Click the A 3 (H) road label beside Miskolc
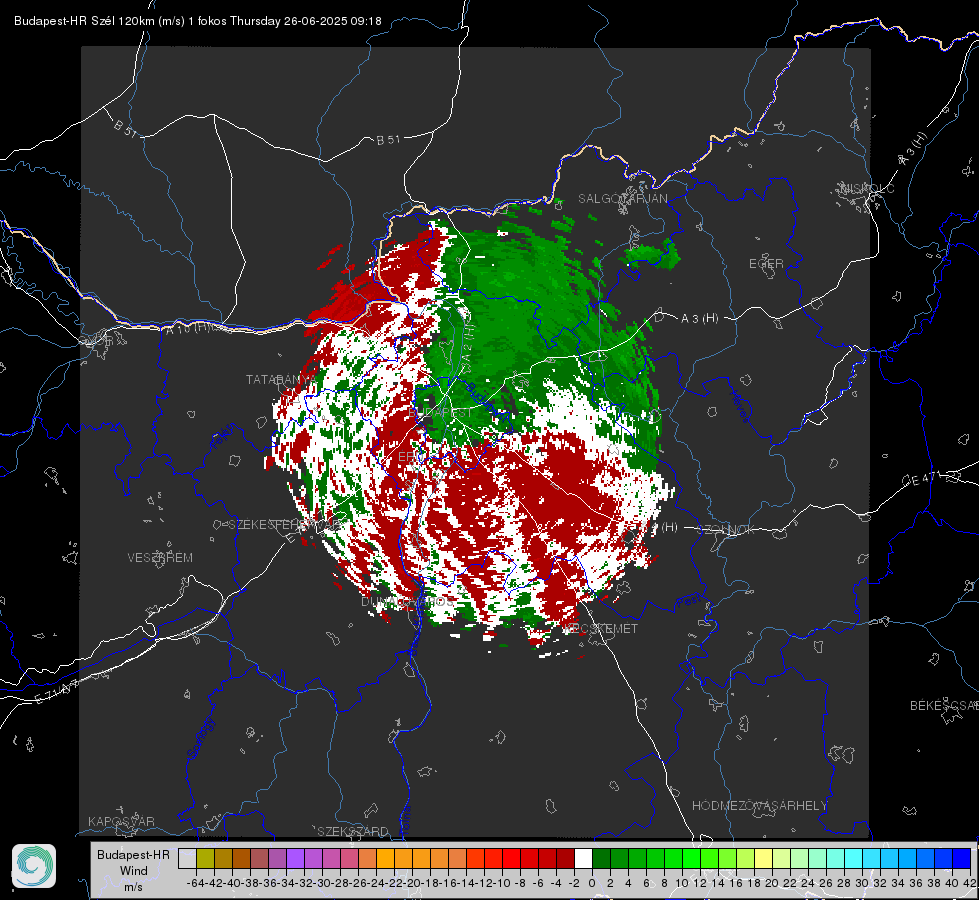The height and width of the screenshot is (900, 979). [913, 149]
